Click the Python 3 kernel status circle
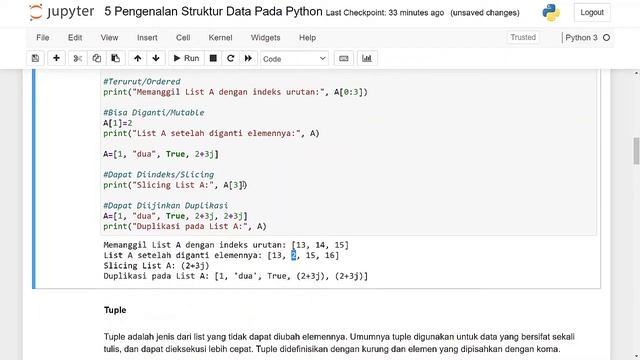This screenshot has width=640, height=360. point(607,38)
